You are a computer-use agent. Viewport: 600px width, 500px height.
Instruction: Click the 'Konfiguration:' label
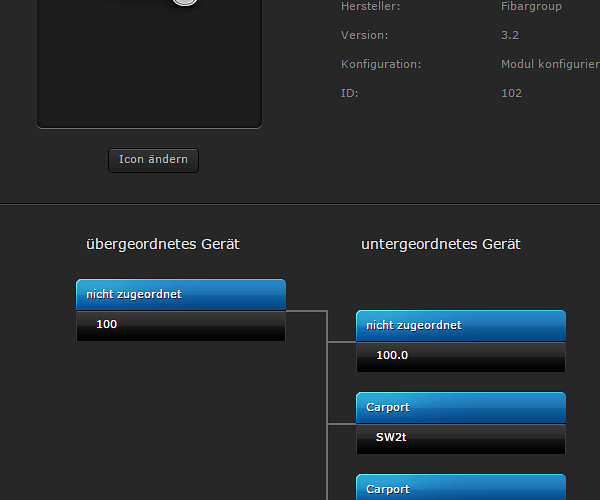pos(381,64)
